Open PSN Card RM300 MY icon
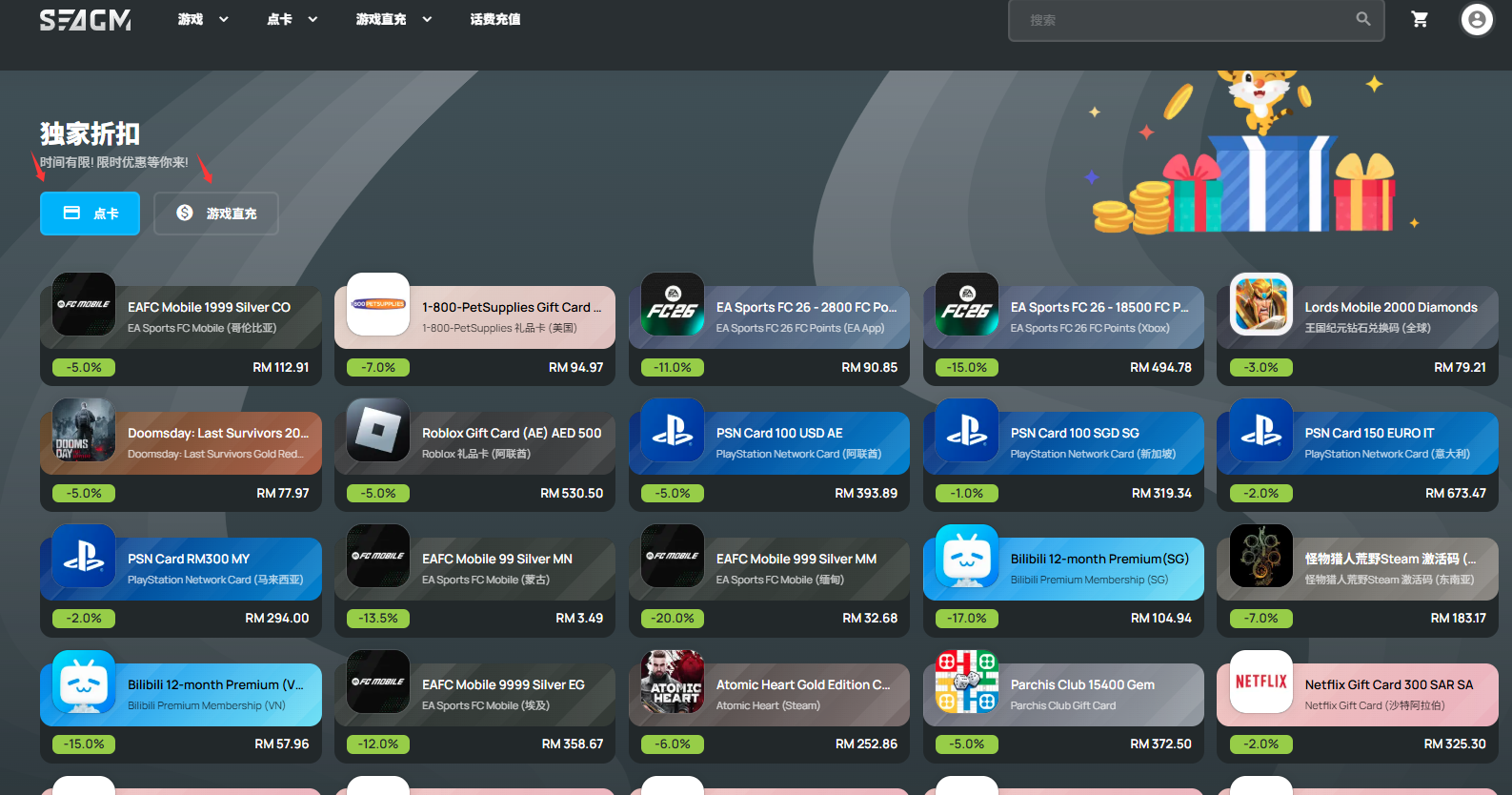Screen dimensions: 1512x795 pyautogui.click(x=84, y=556)
